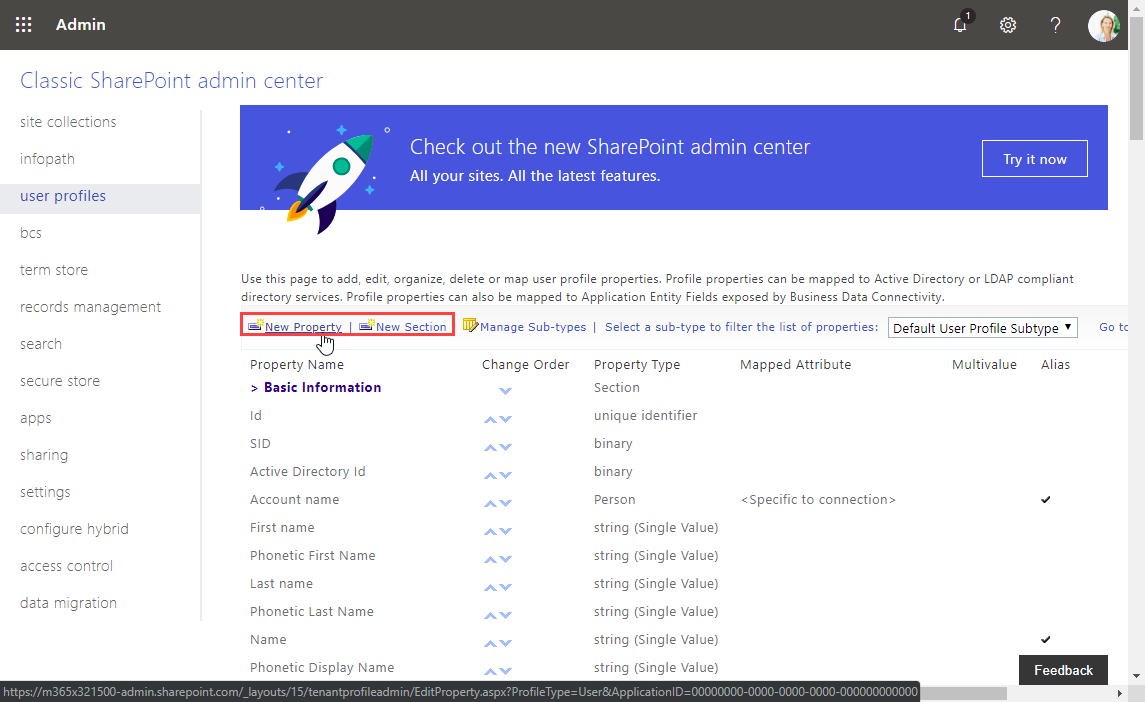
Task: Open apps in sidebar
Action: coord(36,419)
